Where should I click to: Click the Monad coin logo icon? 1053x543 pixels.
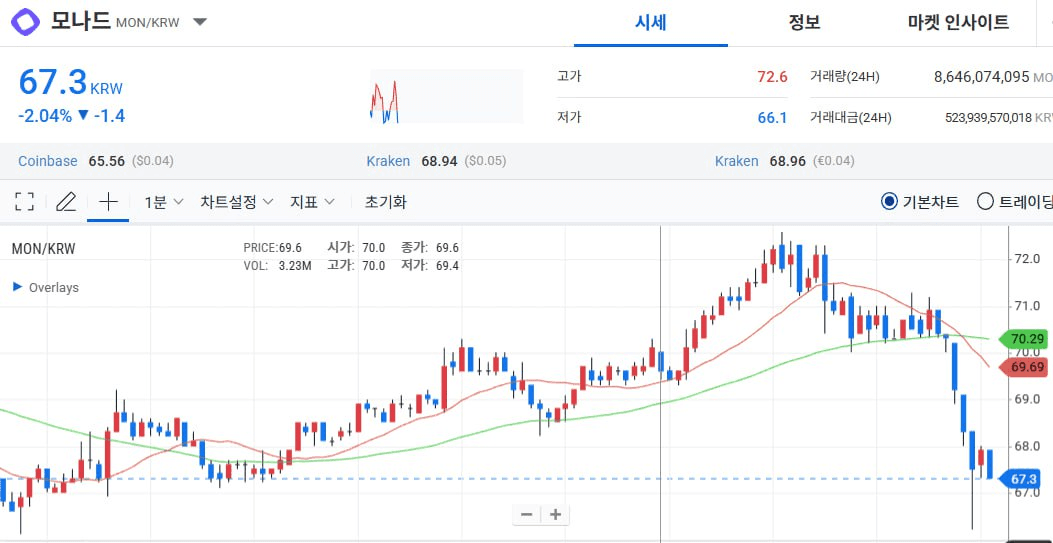[26, 21]
